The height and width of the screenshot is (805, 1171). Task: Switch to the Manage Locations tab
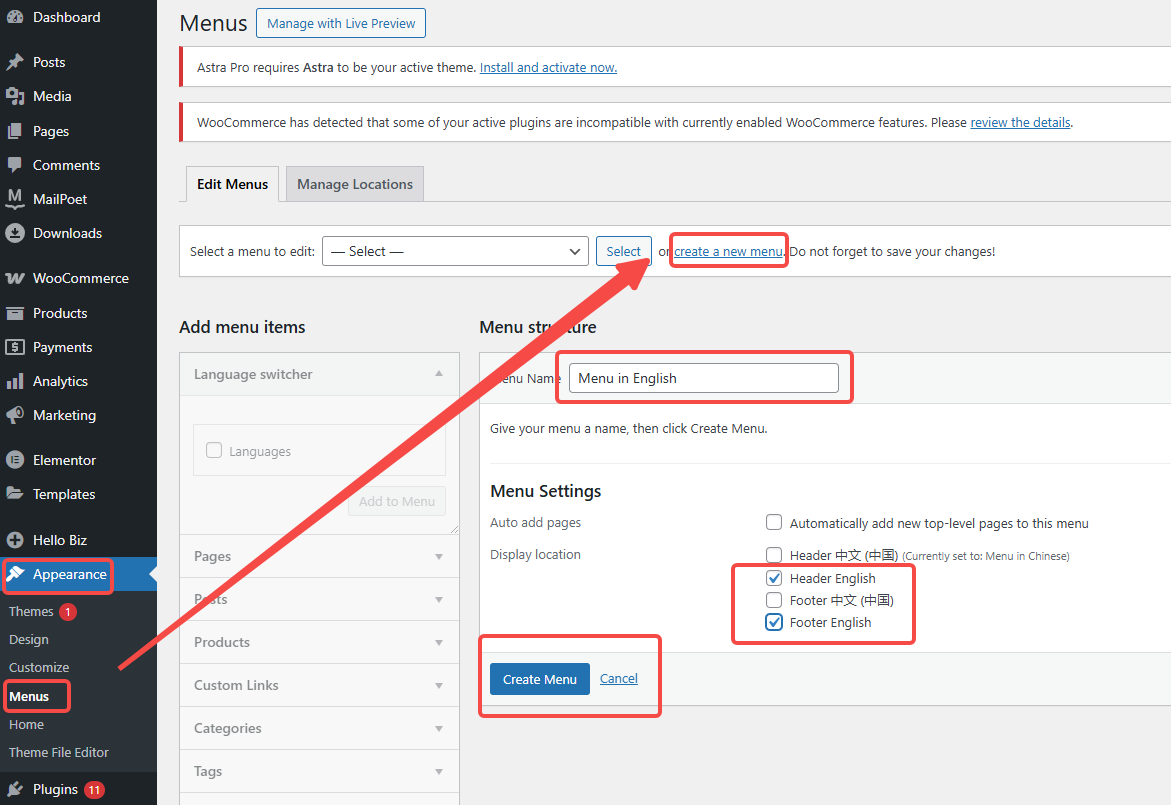[x=354, y=183]
